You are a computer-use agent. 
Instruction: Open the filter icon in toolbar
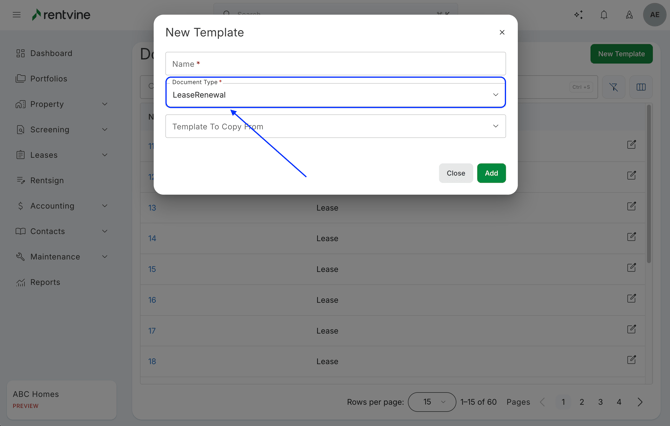point(614,87)
